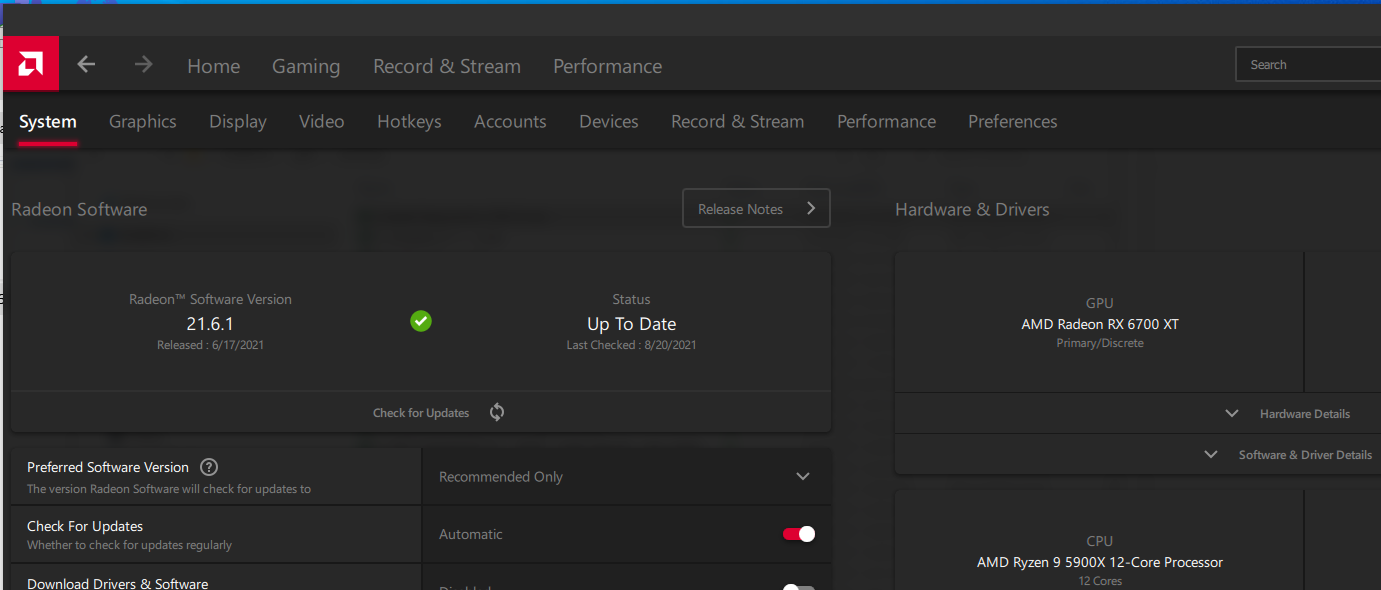Click the refresh icon beside Check for Updates
The height and width of the screenshot is (590, 1381).
497,412
